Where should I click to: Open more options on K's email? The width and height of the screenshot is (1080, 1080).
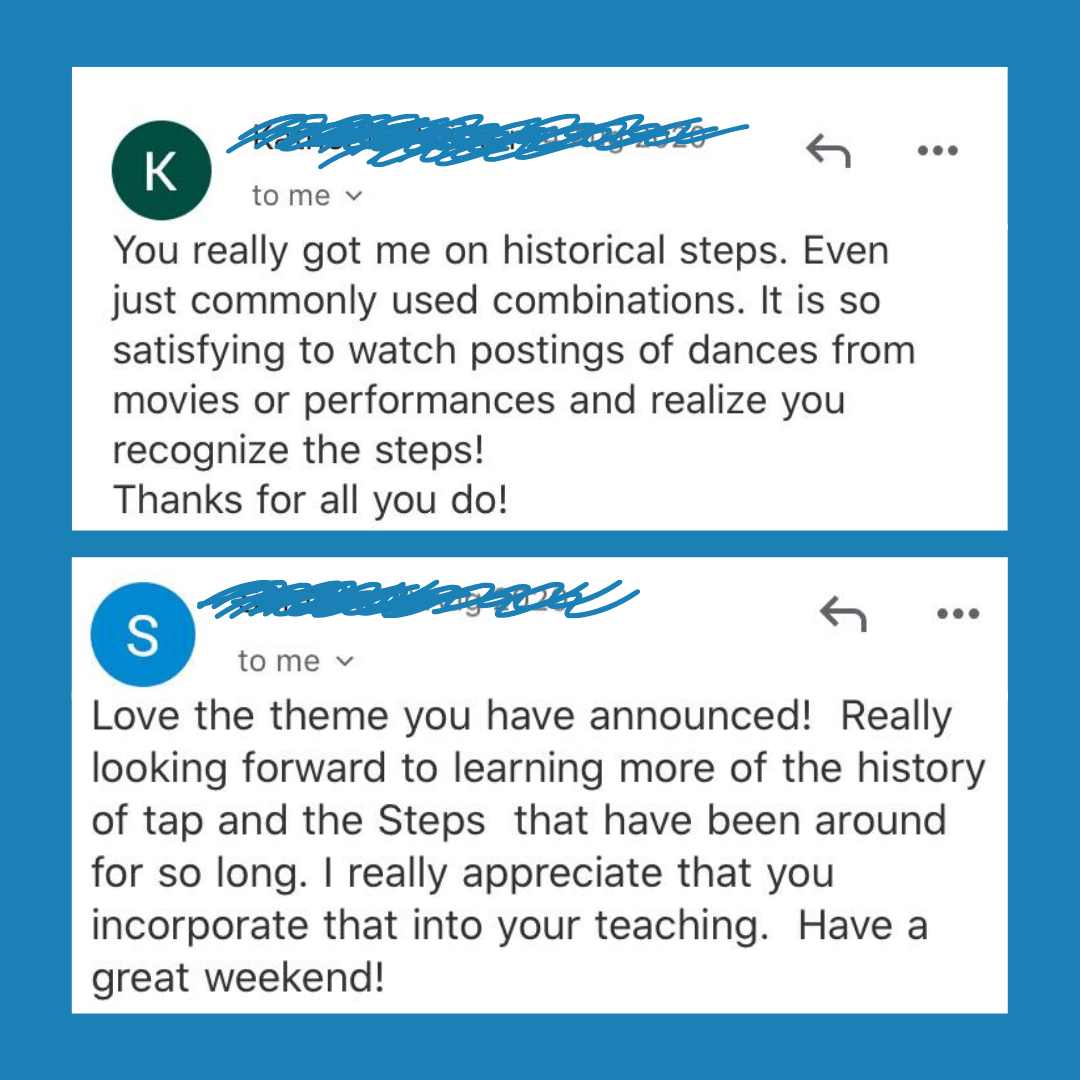click(x=937, y=151)
